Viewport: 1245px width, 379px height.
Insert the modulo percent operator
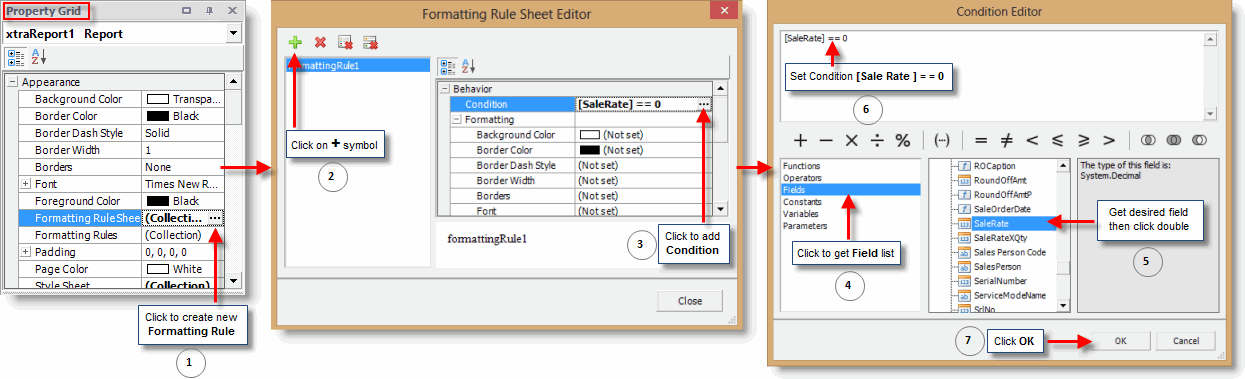pyautogui.click(x=902, y=139)
